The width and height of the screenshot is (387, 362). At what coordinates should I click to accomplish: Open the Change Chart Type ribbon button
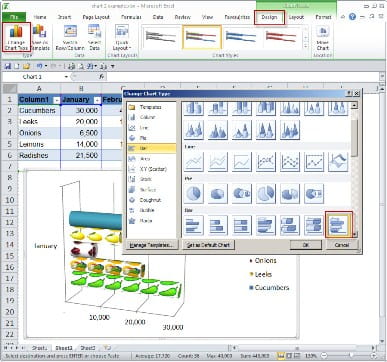coord(16,37)
